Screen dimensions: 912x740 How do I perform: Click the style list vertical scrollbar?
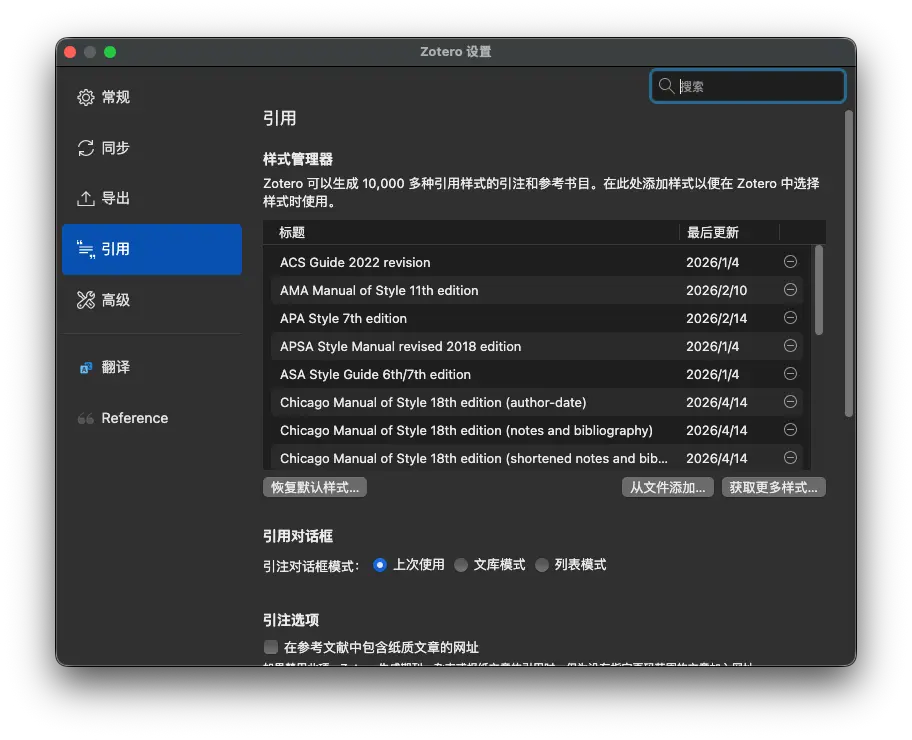819,290
